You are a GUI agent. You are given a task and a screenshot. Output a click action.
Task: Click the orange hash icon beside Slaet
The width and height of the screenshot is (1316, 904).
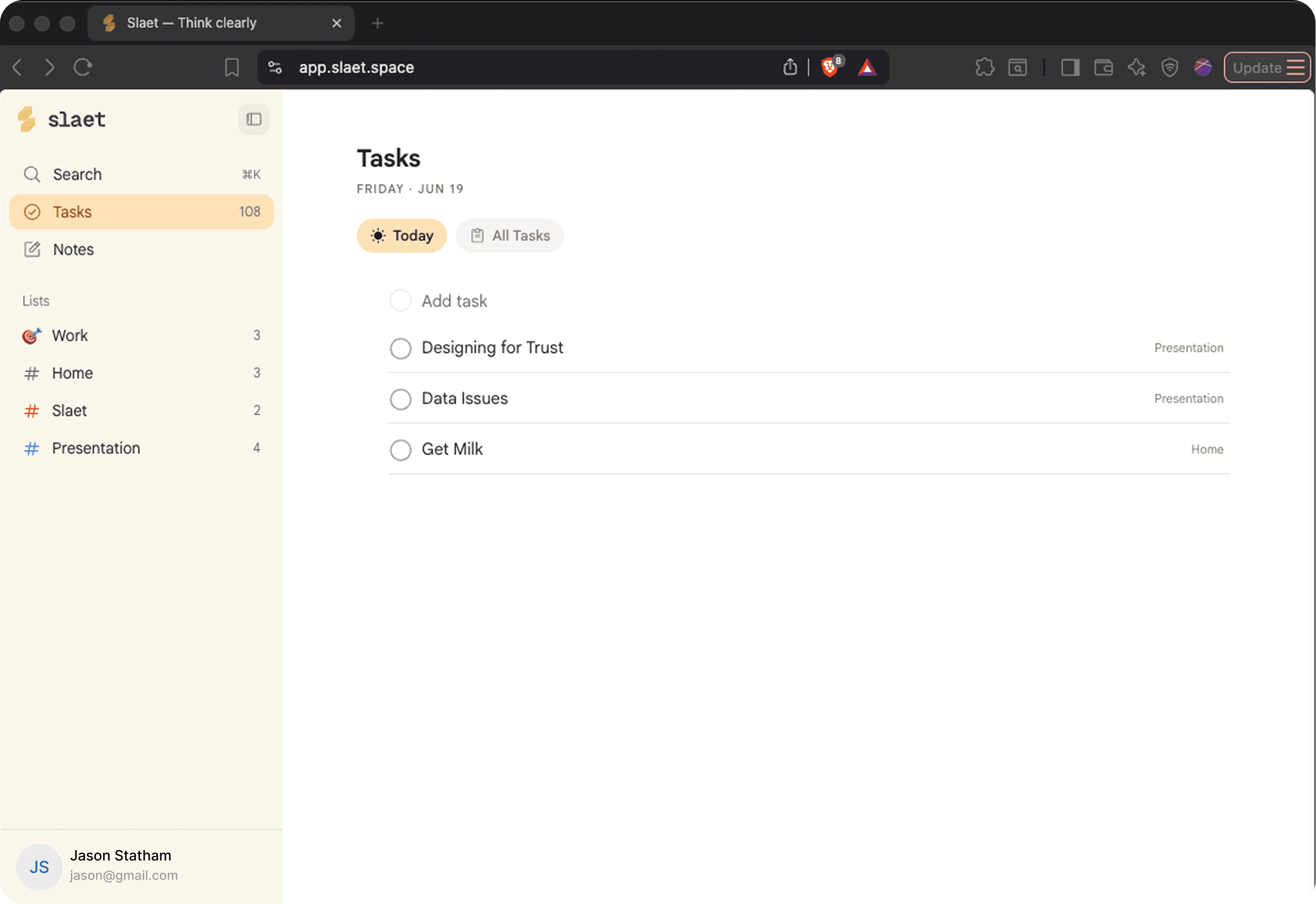pos(32,411)
